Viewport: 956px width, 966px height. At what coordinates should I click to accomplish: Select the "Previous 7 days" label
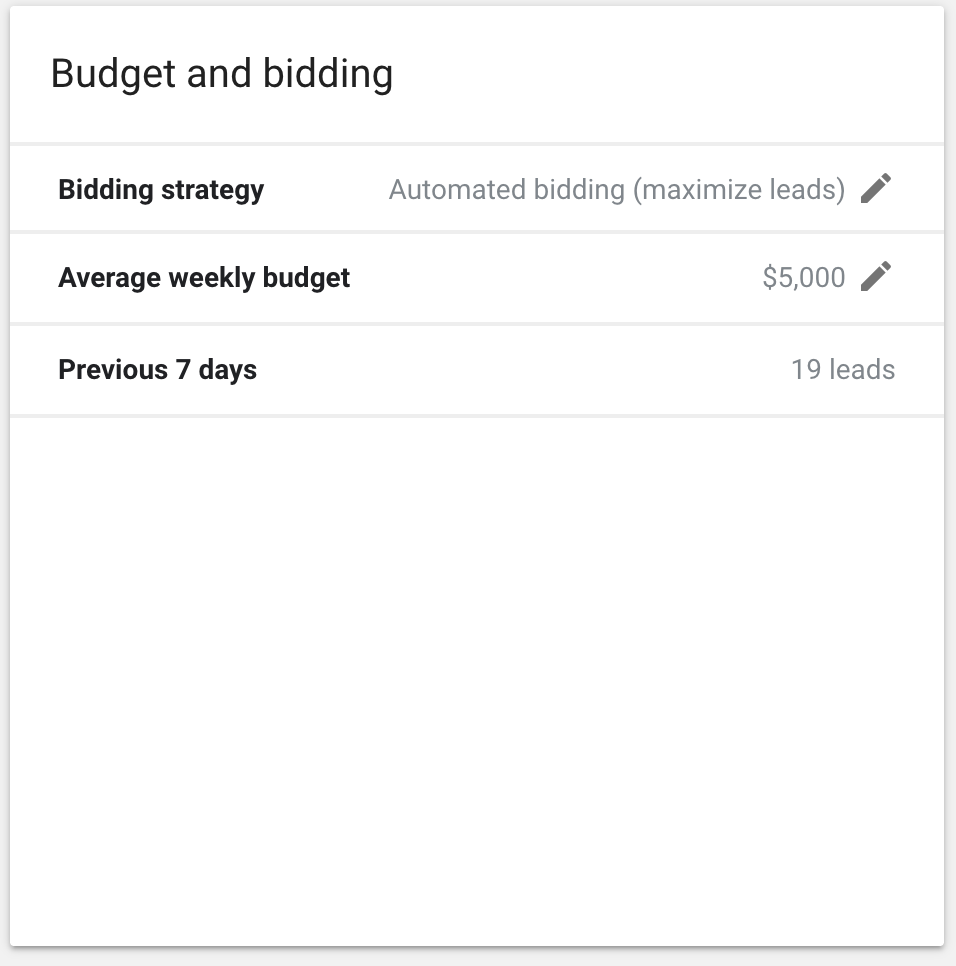(x=157, y=370)
